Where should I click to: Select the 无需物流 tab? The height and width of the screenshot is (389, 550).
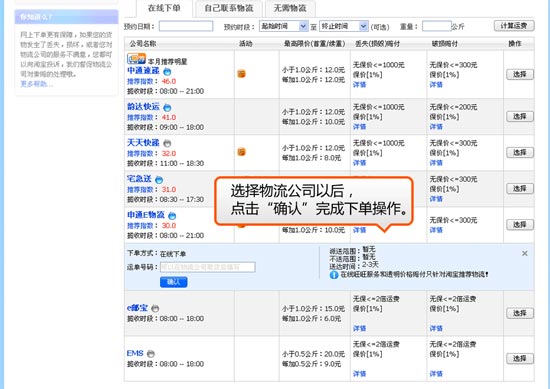click(290, 8)
